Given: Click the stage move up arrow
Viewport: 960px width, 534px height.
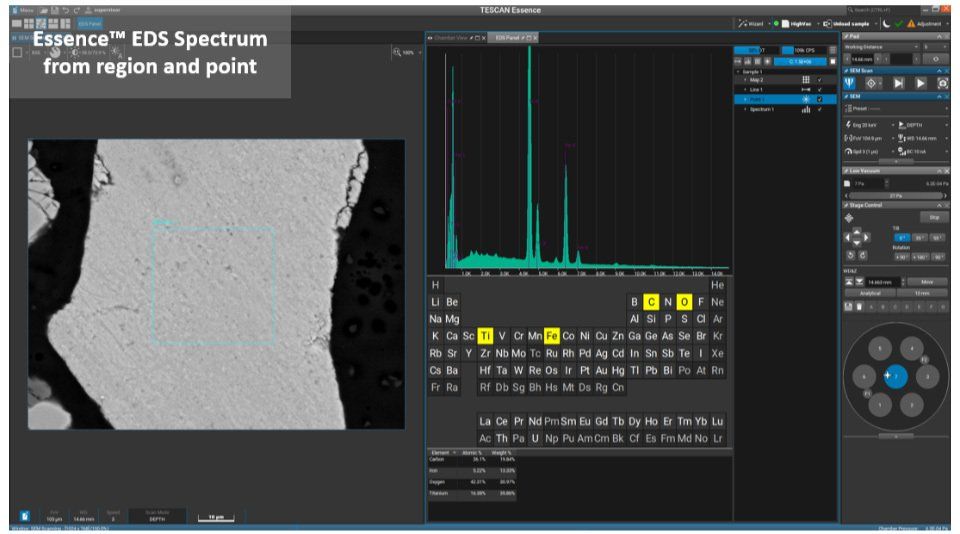Looking at the screenshot, I should [857, 231].
